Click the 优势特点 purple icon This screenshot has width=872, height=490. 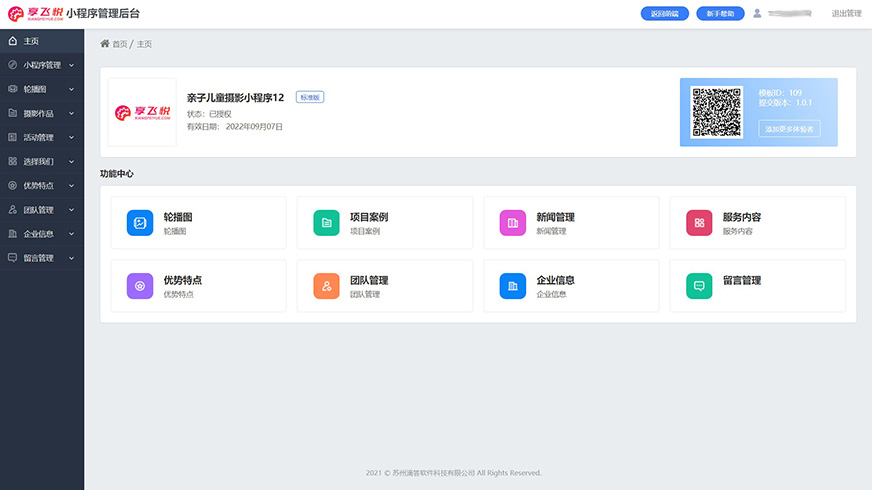[140, 286]
